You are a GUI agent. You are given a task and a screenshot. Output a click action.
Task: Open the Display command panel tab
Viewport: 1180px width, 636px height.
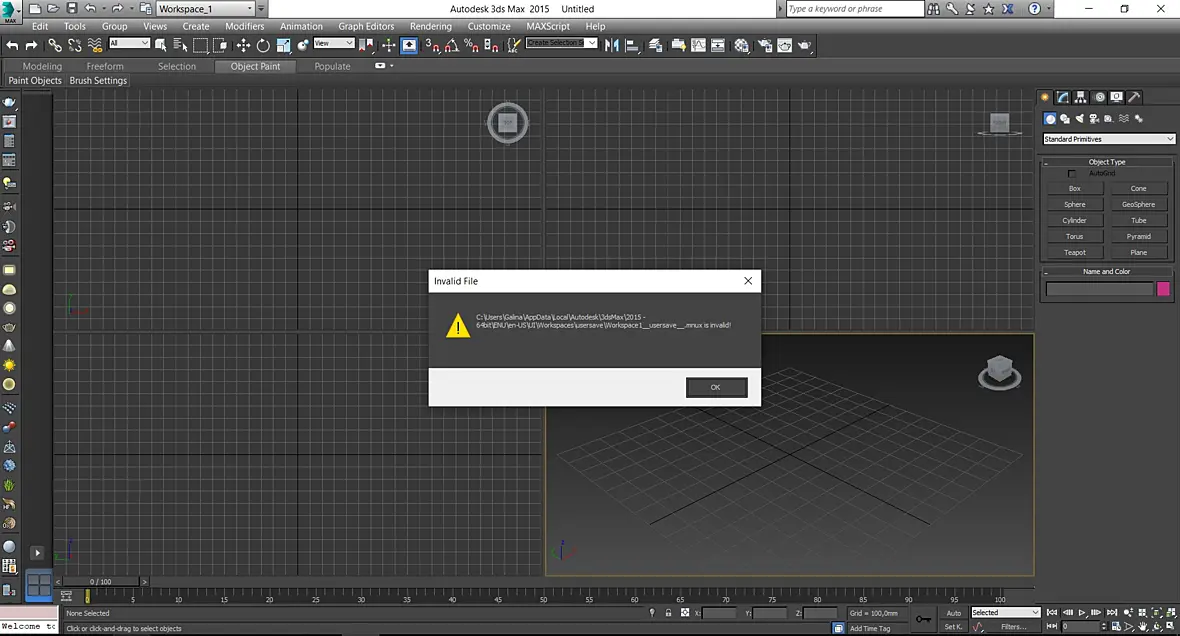click(1117, 97)
